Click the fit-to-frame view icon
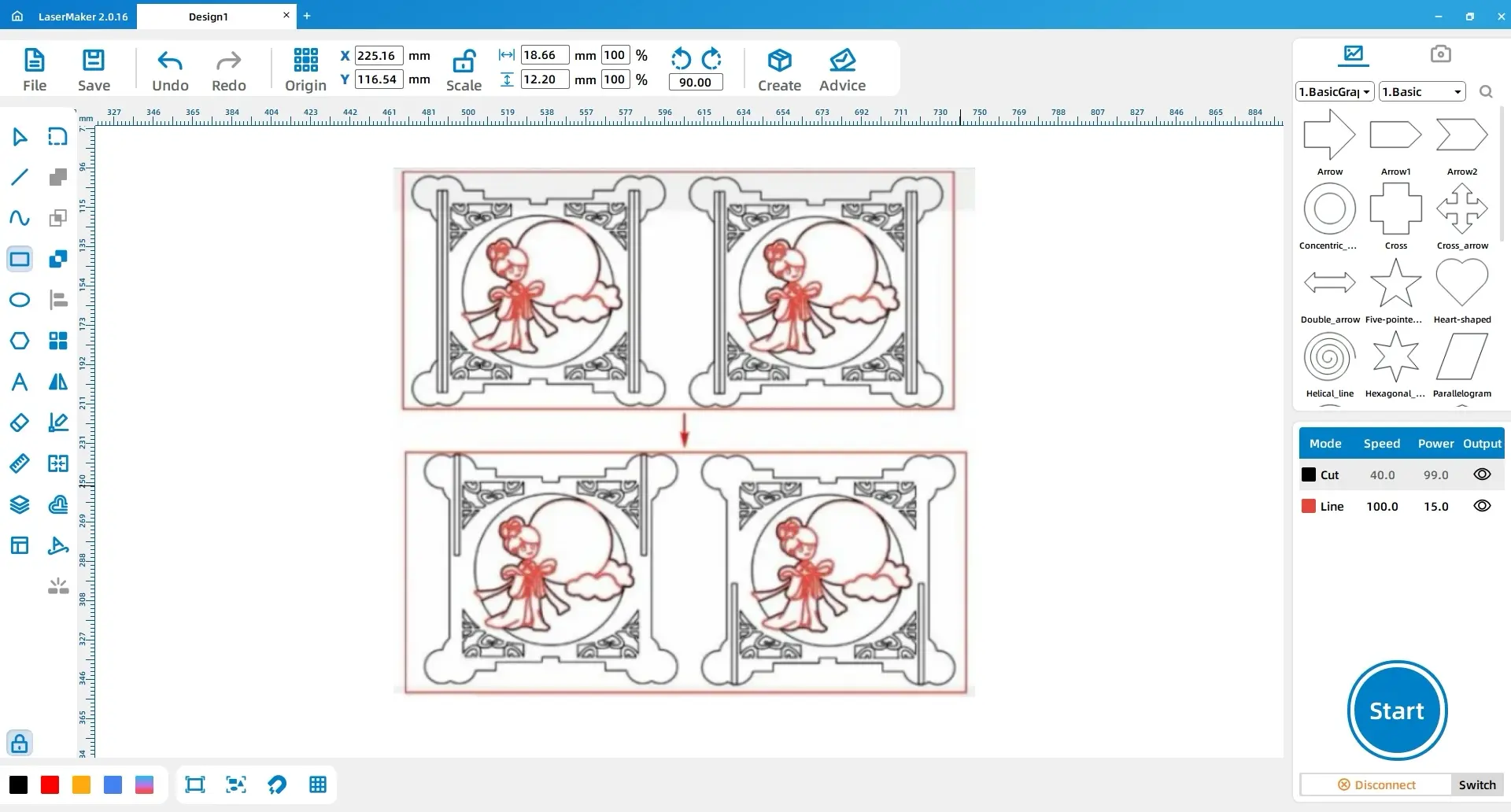 click(194, 784)
